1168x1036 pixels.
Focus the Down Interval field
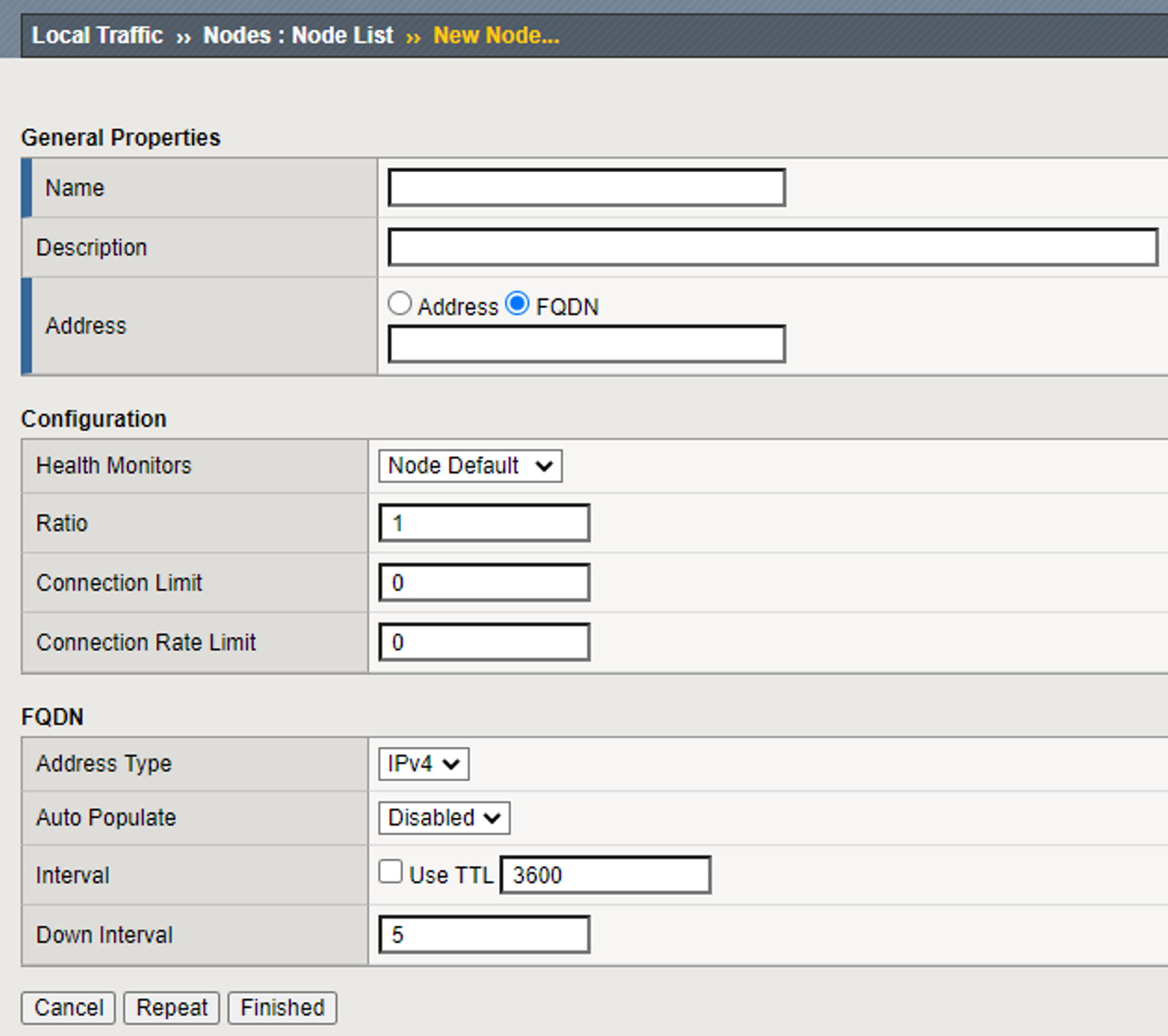[x=484, y=935]
